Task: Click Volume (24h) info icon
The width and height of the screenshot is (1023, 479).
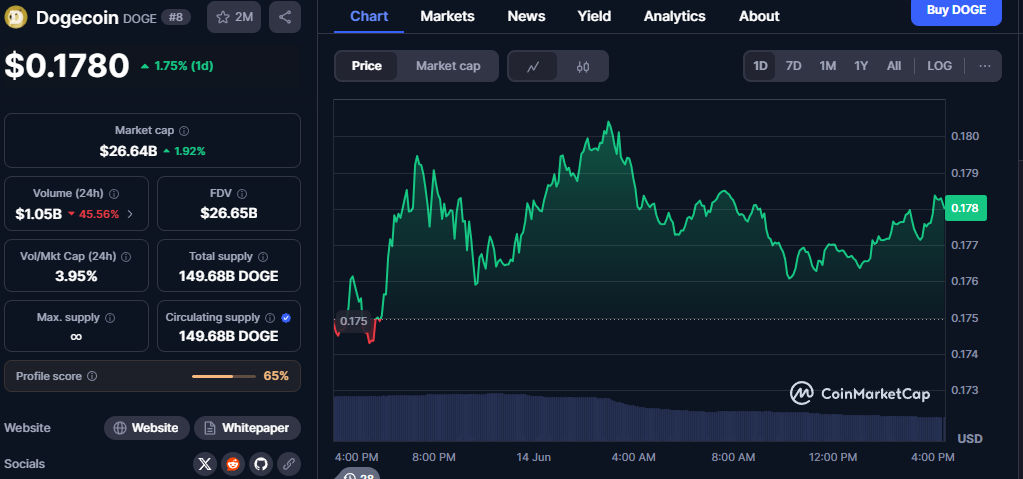Action: [114, 194]
